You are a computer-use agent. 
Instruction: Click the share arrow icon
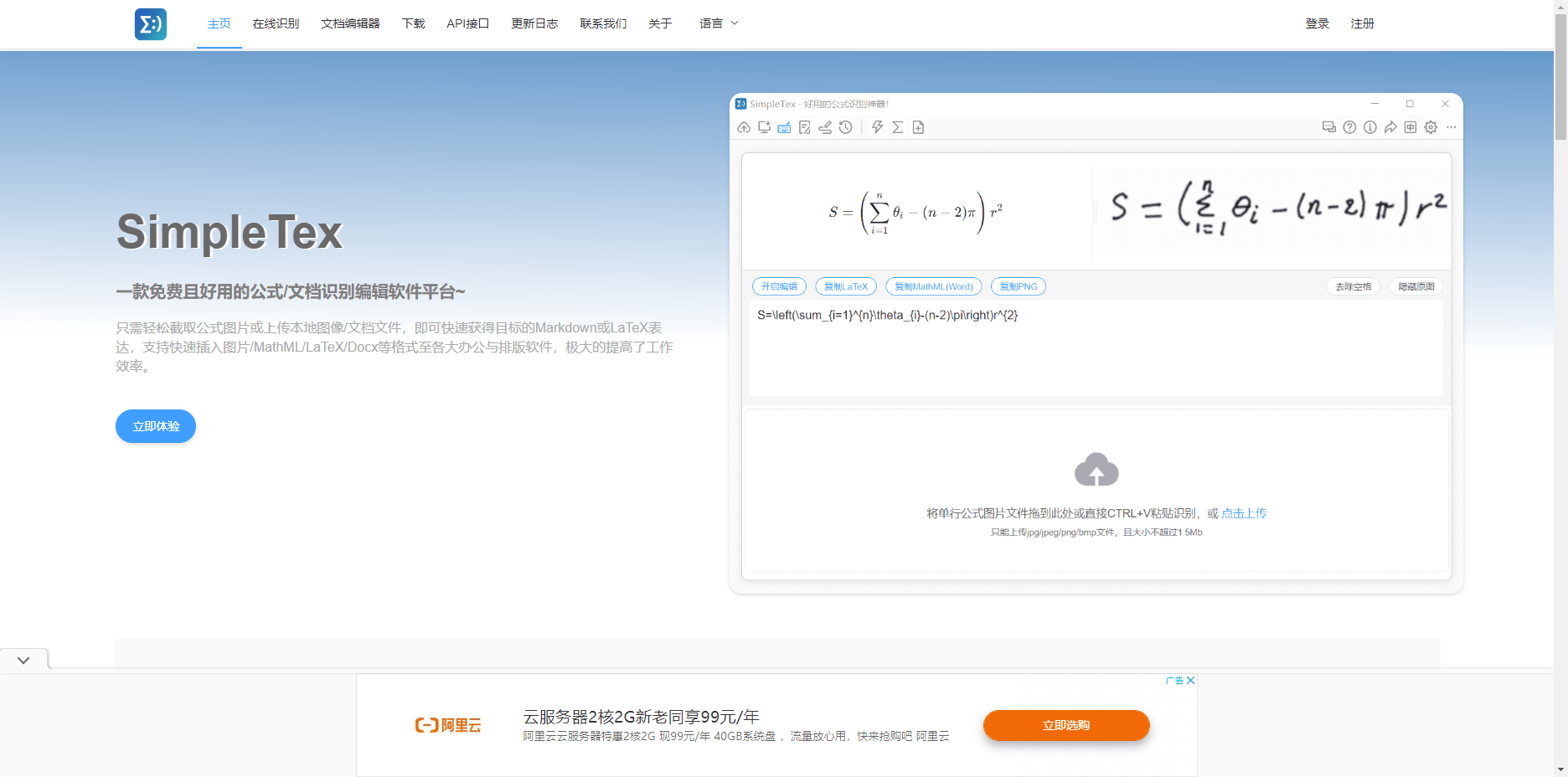click(1390, 127)
